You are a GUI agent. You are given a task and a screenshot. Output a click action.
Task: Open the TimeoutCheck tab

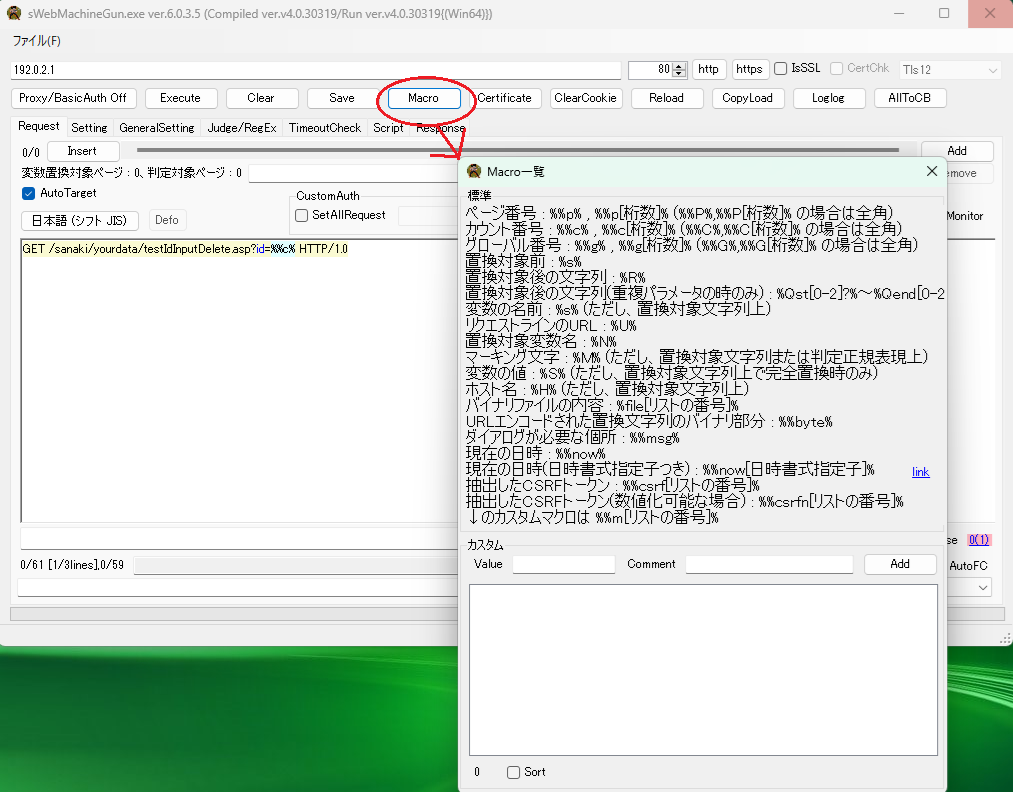(325, 128)
